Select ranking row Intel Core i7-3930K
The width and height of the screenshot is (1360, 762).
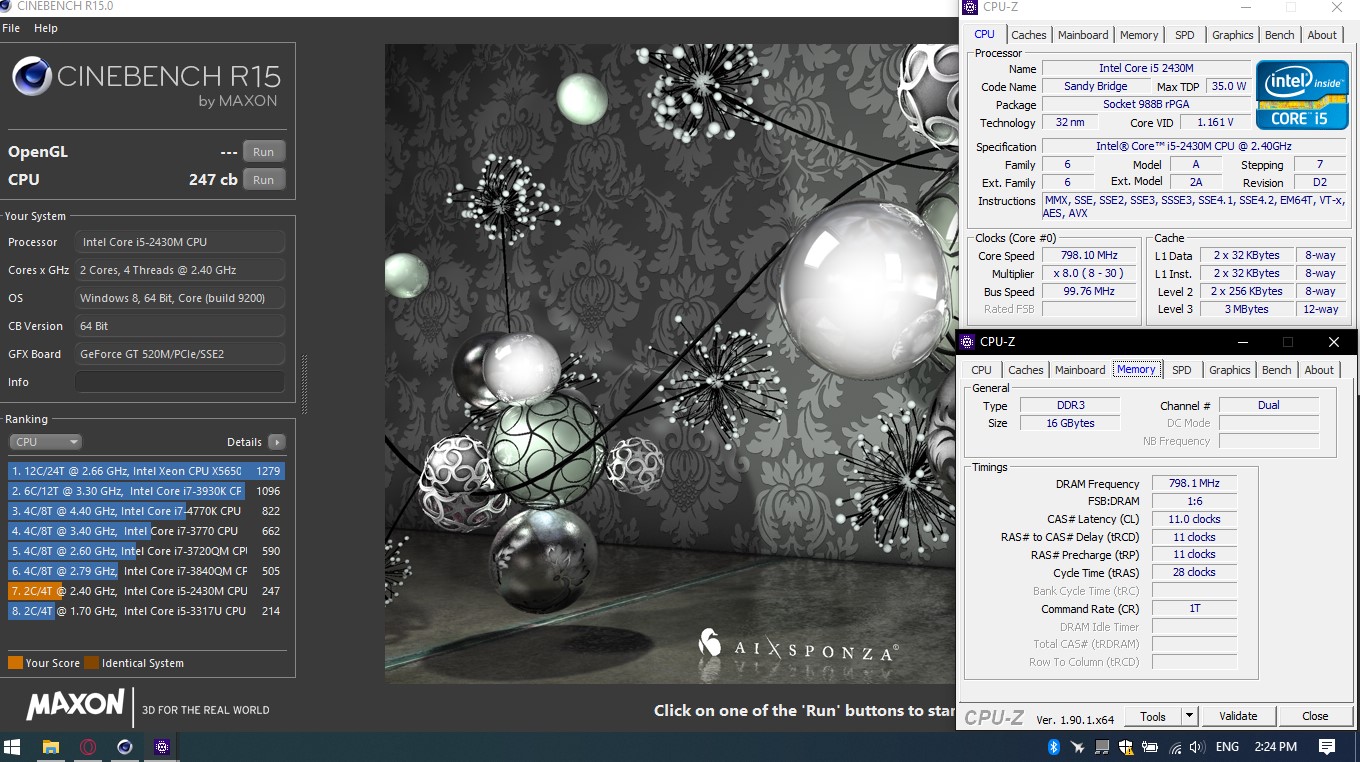pyautogui.click(x=147, y=491)
